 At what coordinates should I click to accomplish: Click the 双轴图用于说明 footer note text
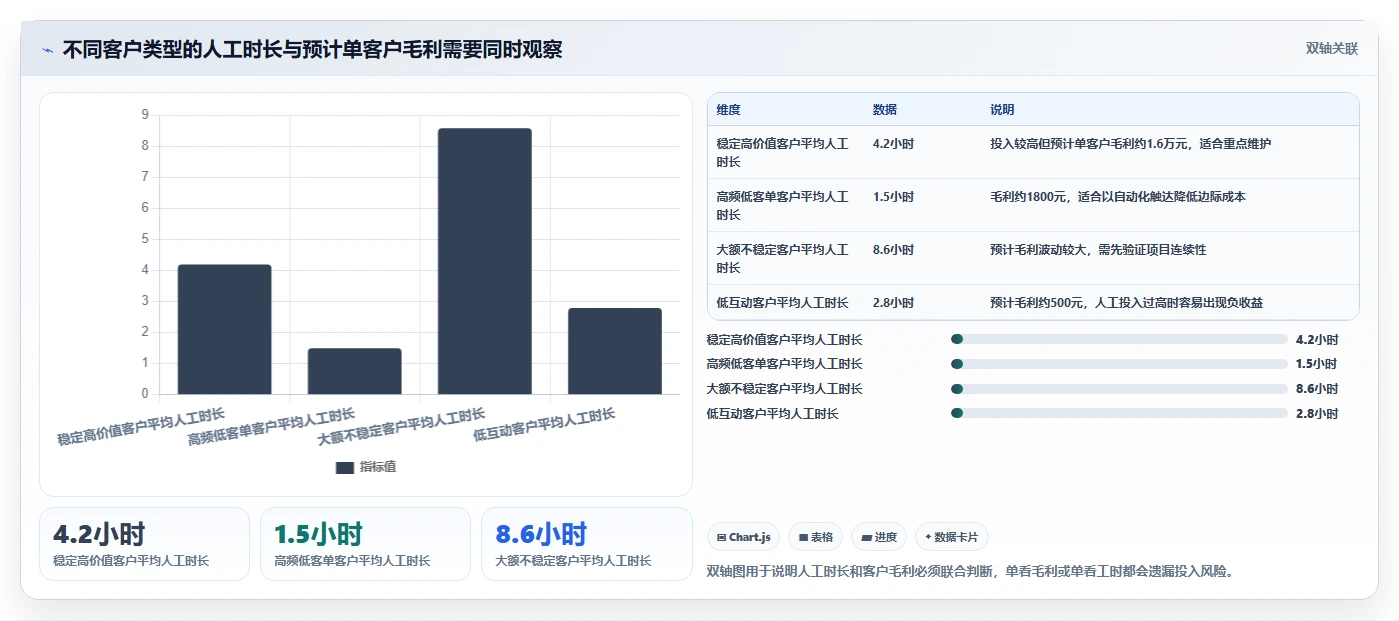(969, 572)
